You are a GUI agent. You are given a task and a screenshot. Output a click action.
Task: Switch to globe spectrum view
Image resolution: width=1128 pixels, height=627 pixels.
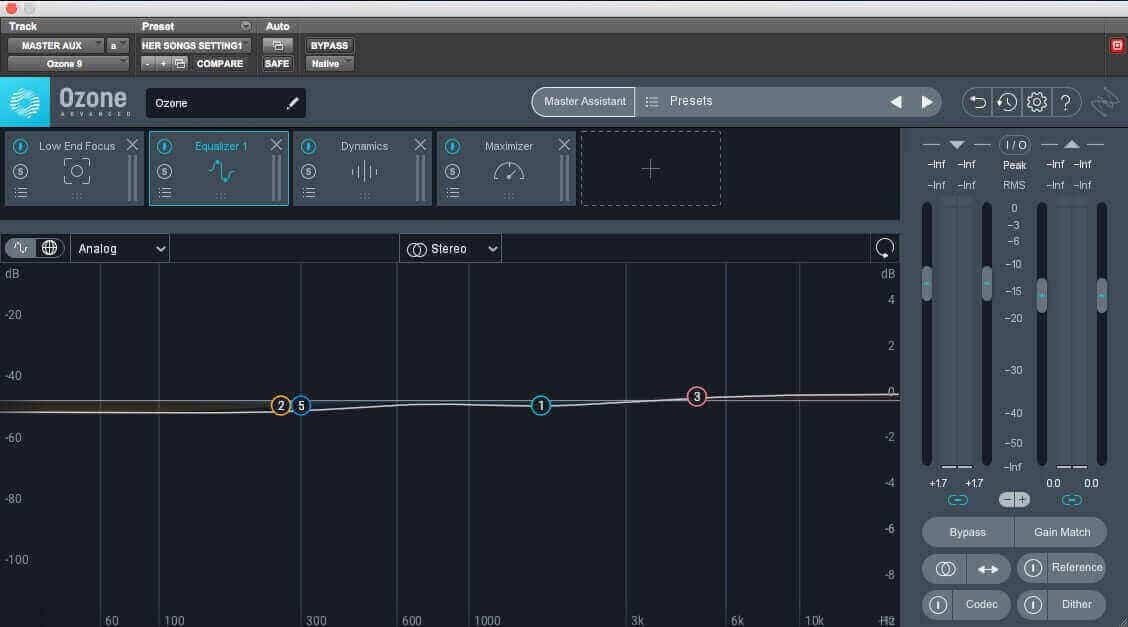(x=50, y=248)
